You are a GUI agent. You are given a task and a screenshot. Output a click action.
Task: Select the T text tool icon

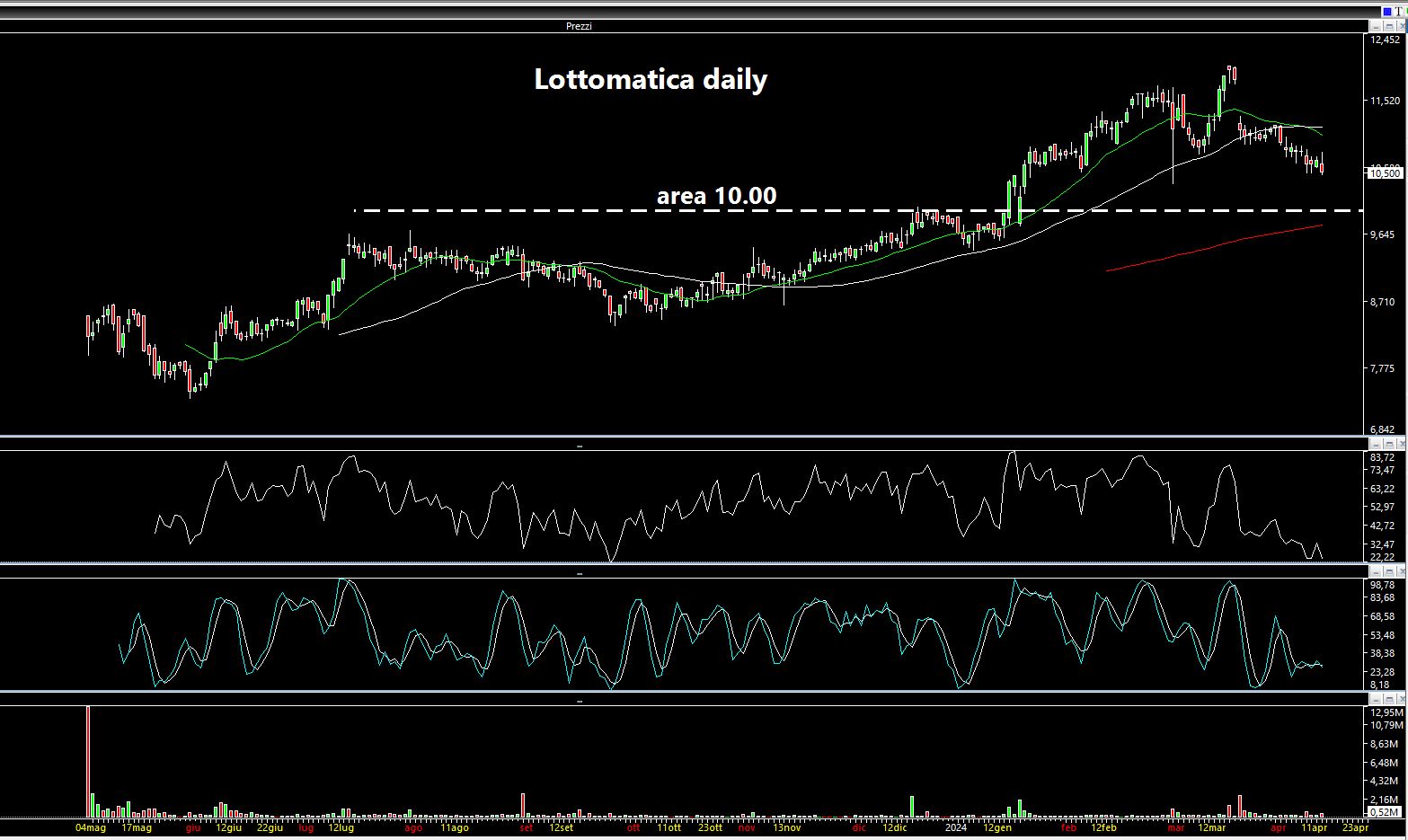1399,12
